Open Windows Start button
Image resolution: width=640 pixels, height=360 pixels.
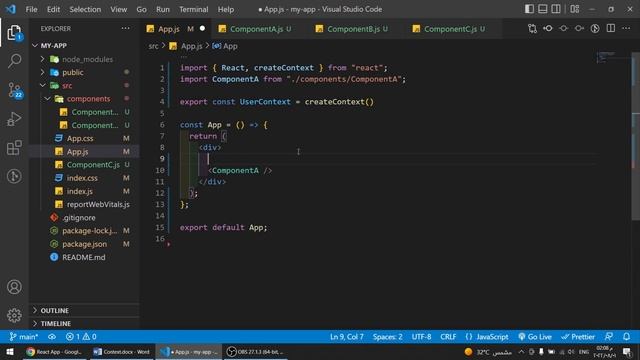(x=10, y=352)
